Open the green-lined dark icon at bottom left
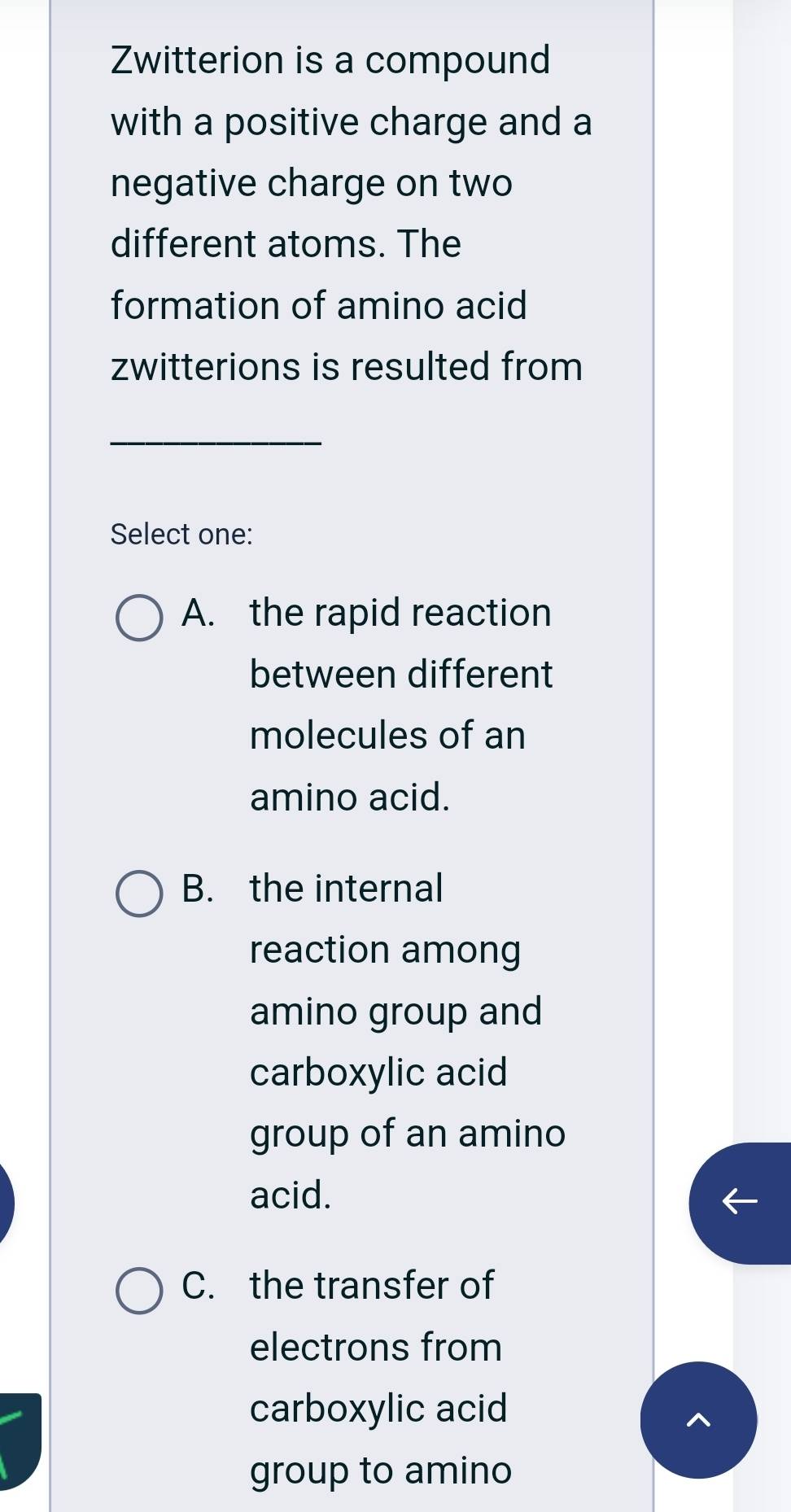 click(18, 1439)
